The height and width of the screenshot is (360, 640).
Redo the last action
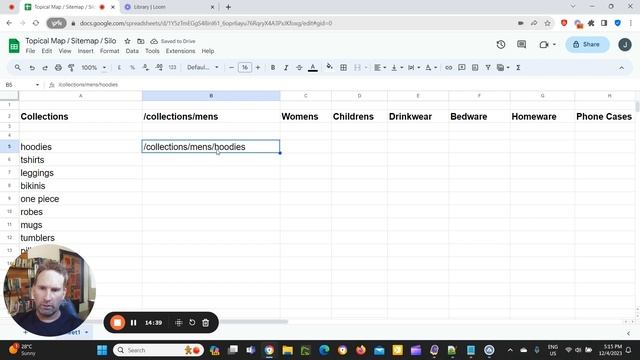click(45, 67)
